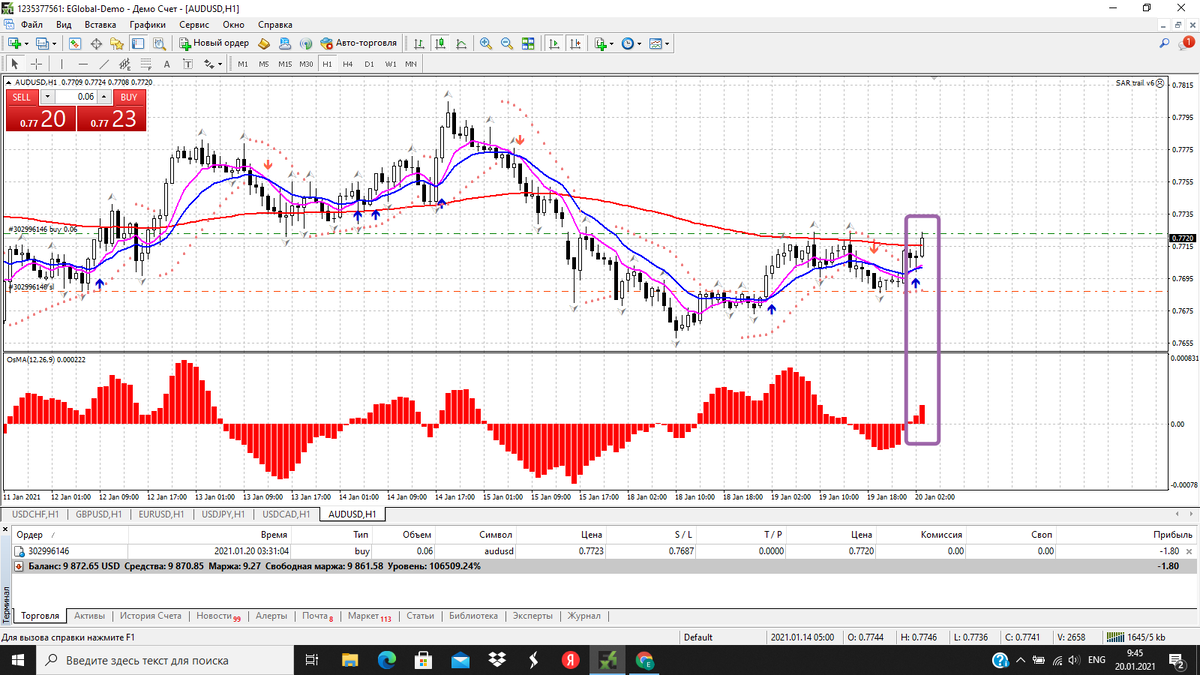Viewport: 1200px width, 675px height.
Task: Toggle the Data Window crosshair-circle icon
Action: [x=96, y=43]
